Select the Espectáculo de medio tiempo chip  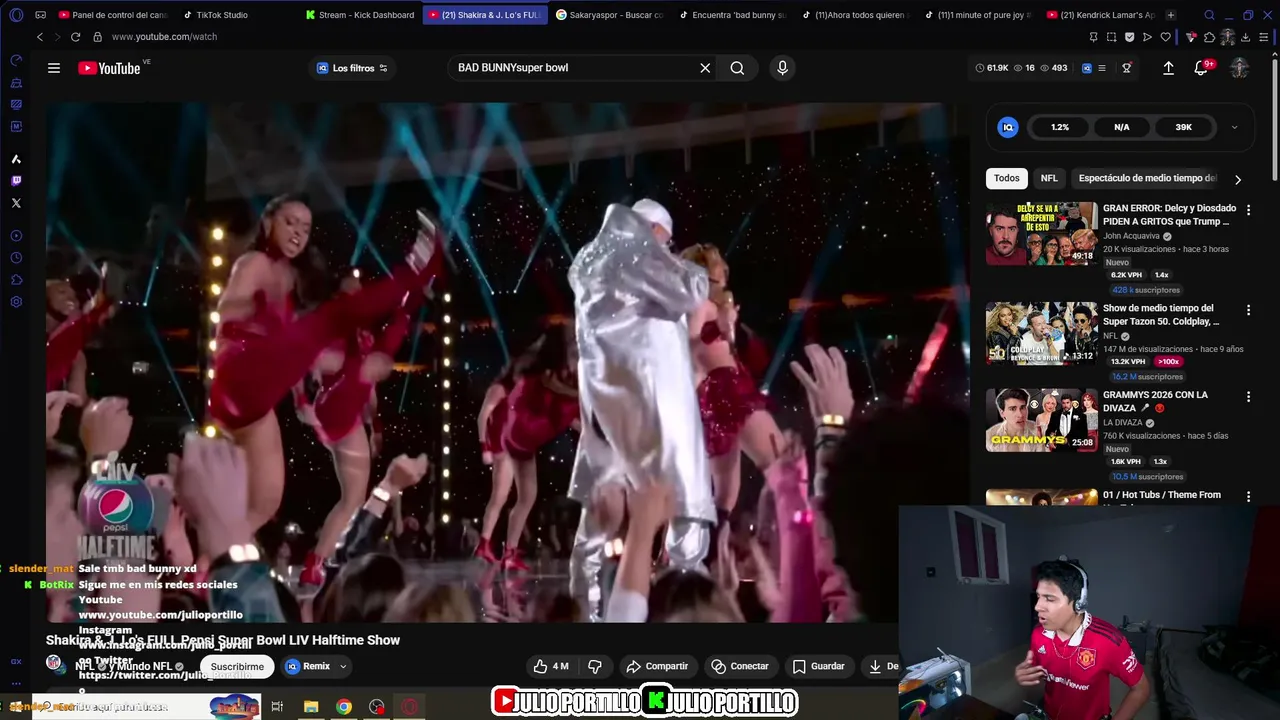point(1147,178)
